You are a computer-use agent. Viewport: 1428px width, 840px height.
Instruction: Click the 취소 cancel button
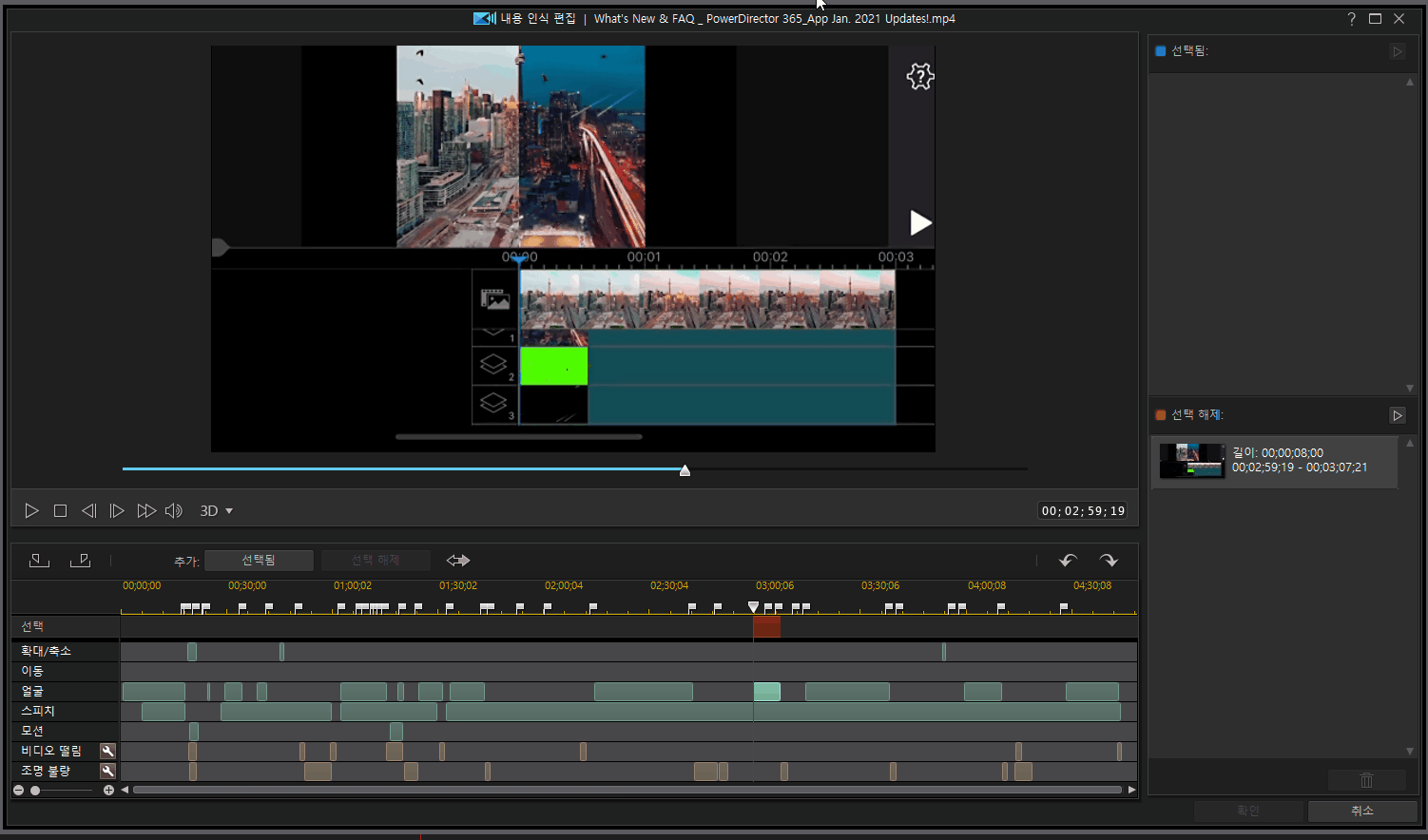coord(1361,811)
